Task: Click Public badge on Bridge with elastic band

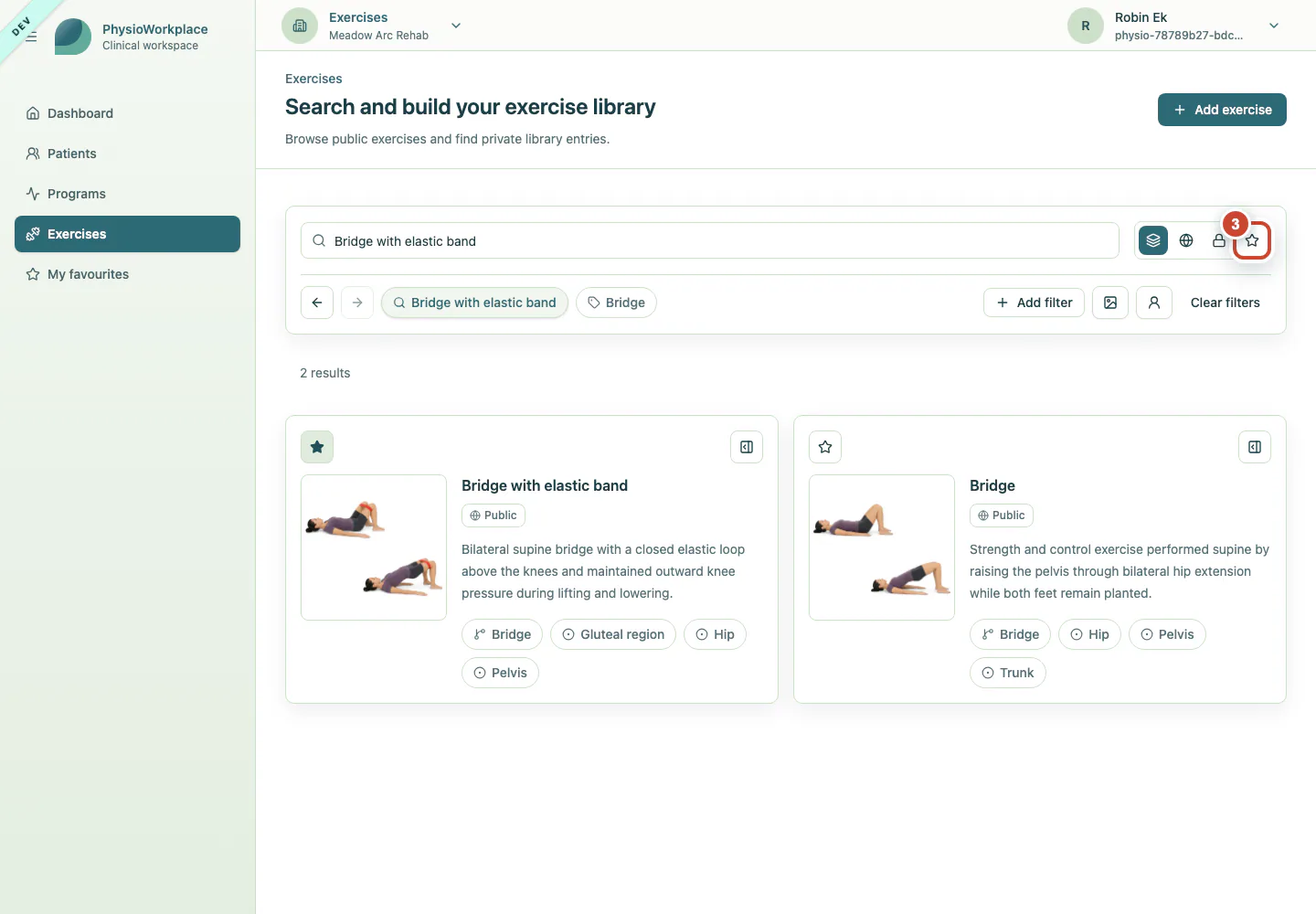Action: point(493,515)
